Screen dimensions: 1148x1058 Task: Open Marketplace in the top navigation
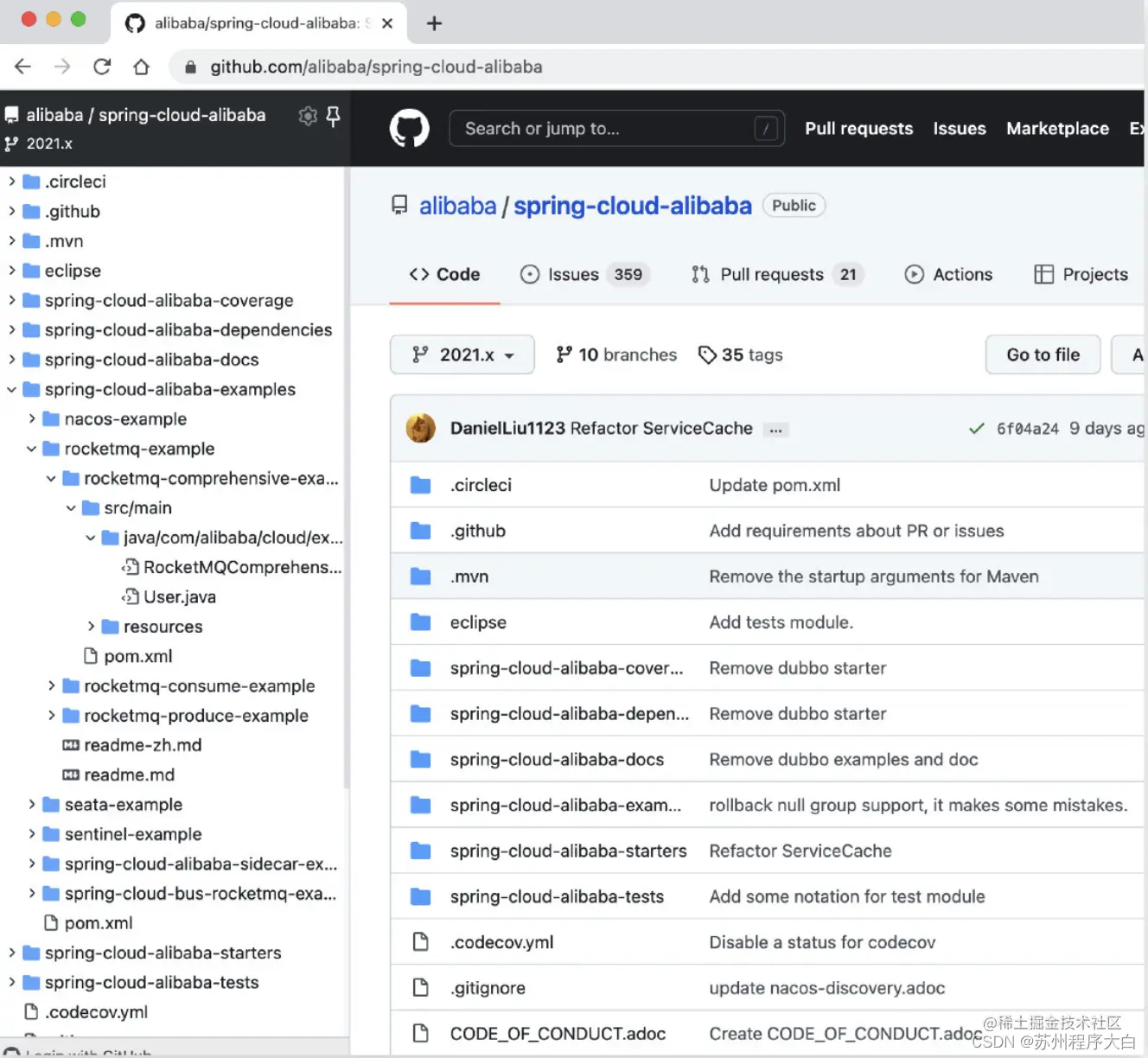(x=1057, y=129)
